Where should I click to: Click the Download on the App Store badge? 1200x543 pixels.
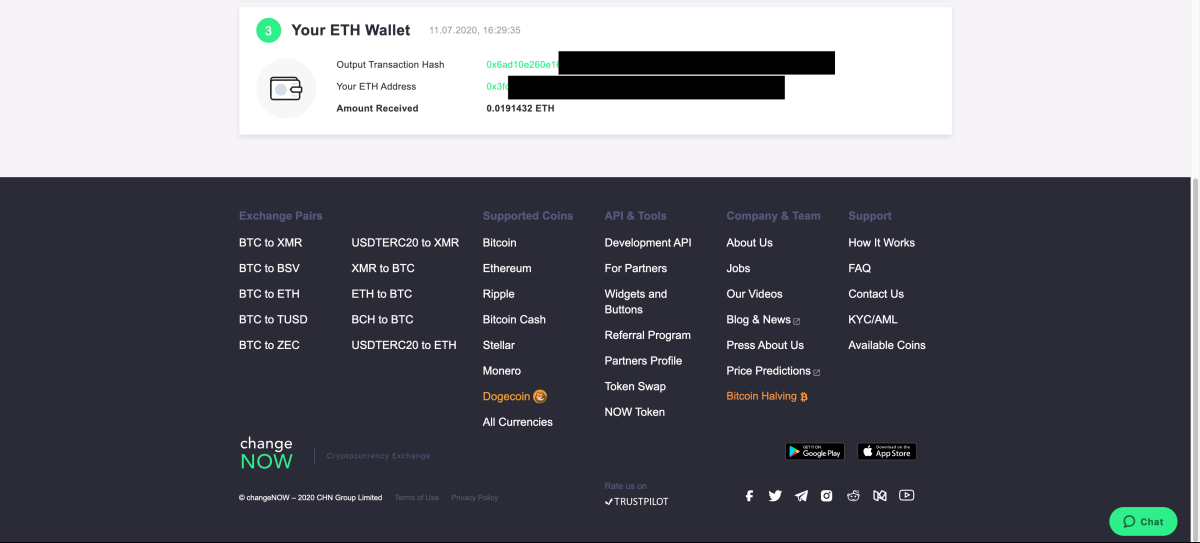pyautogui.click(x=887, y=452)
